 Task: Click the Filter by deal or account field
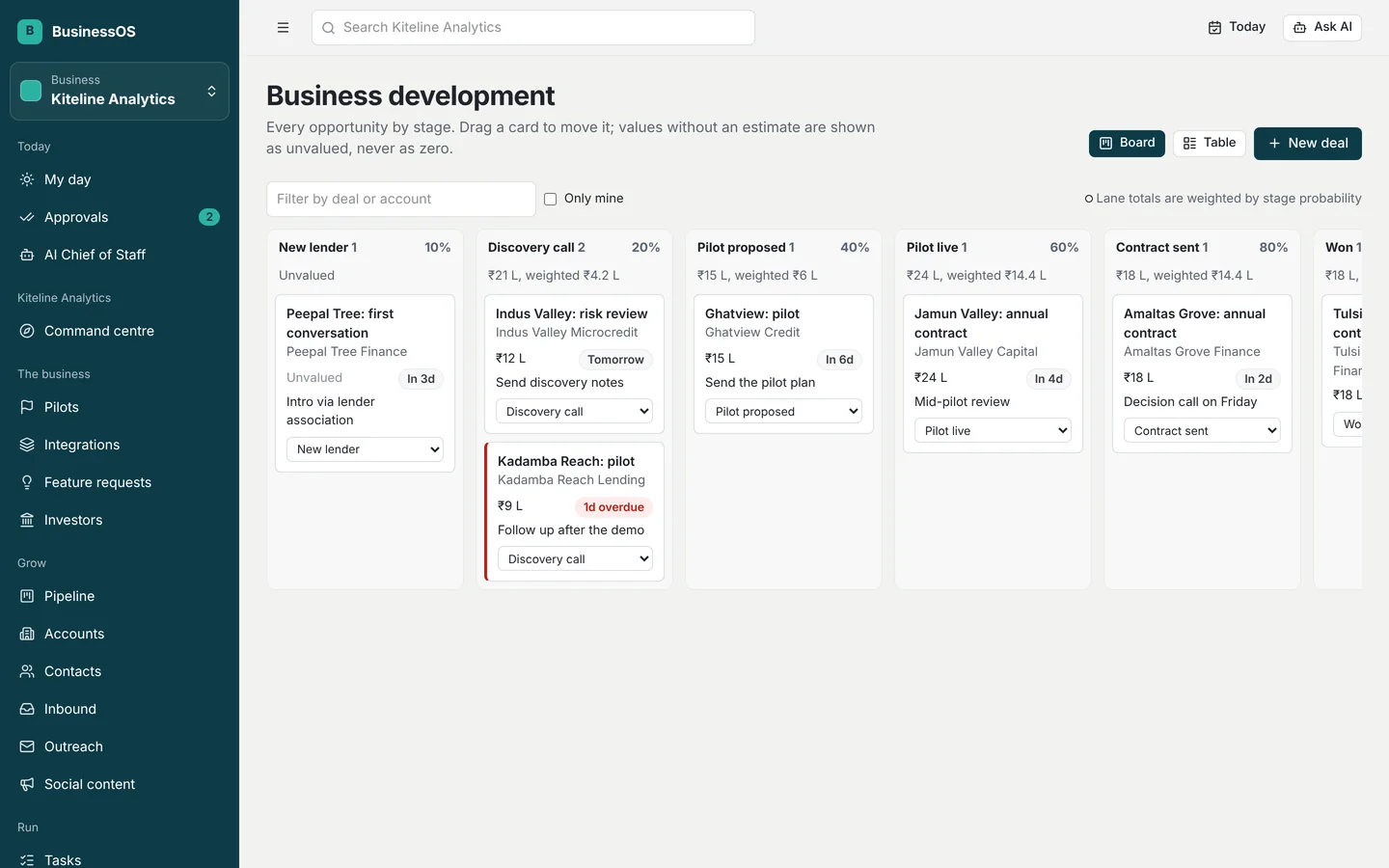coord(401,200)
